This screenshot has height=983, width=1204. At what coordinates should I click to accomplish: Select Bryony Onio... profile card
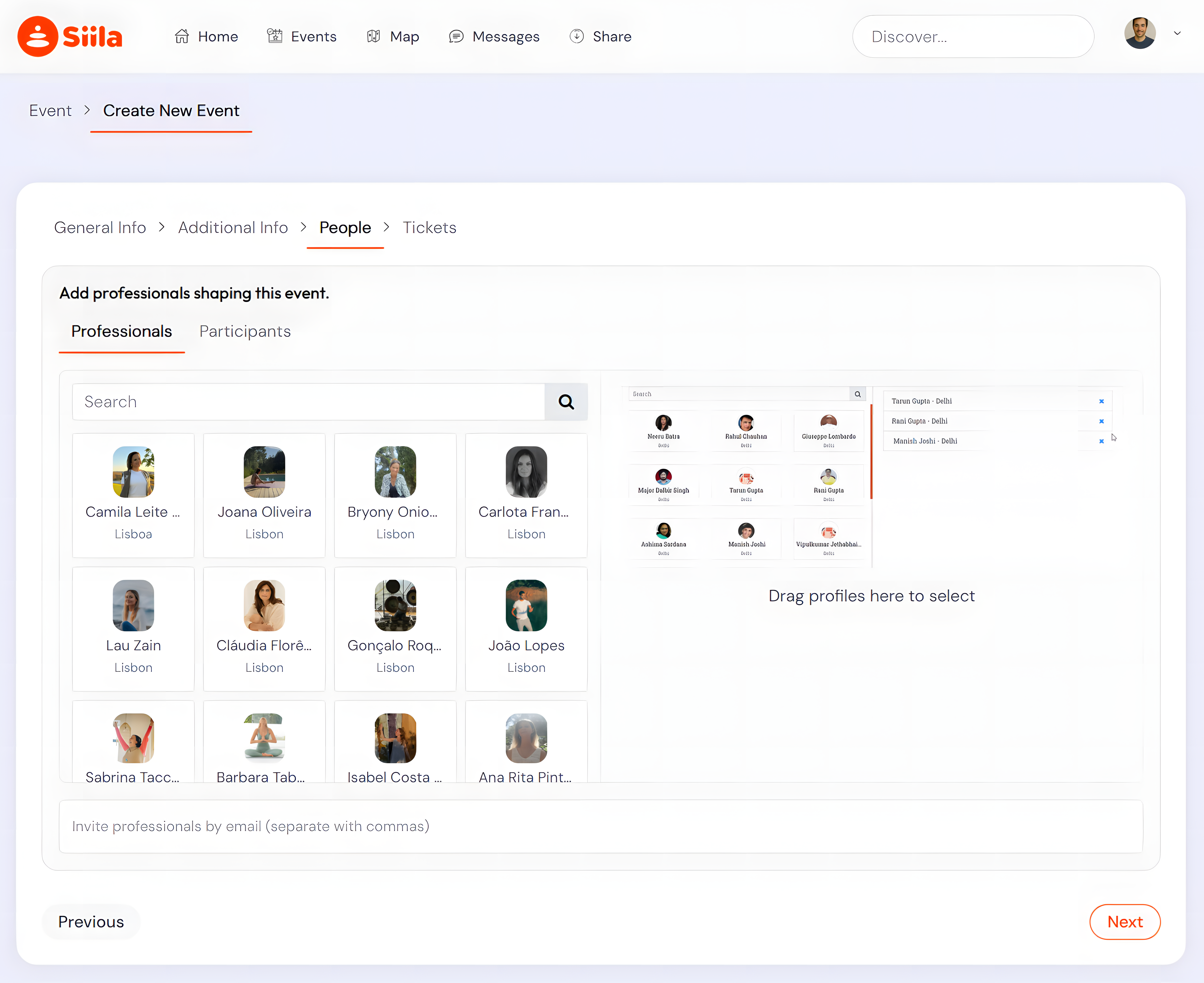(395, 495)
